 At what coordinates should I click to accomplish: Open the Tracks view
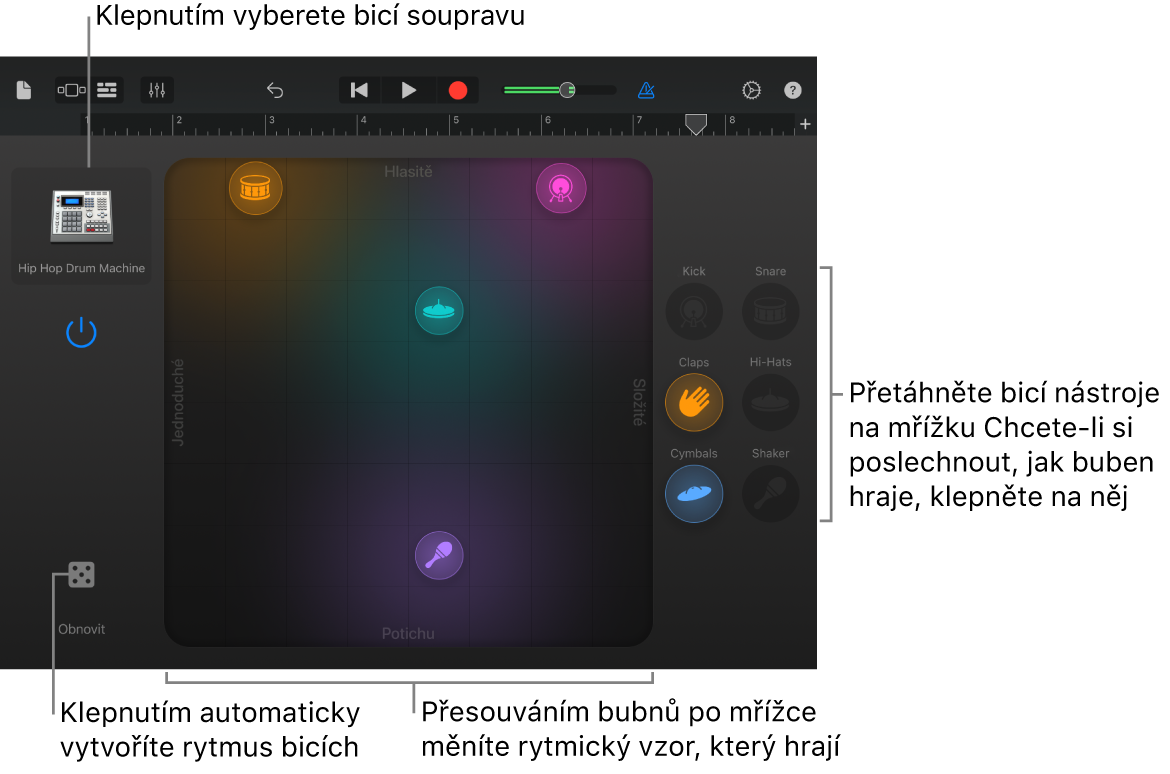[107, 90]
